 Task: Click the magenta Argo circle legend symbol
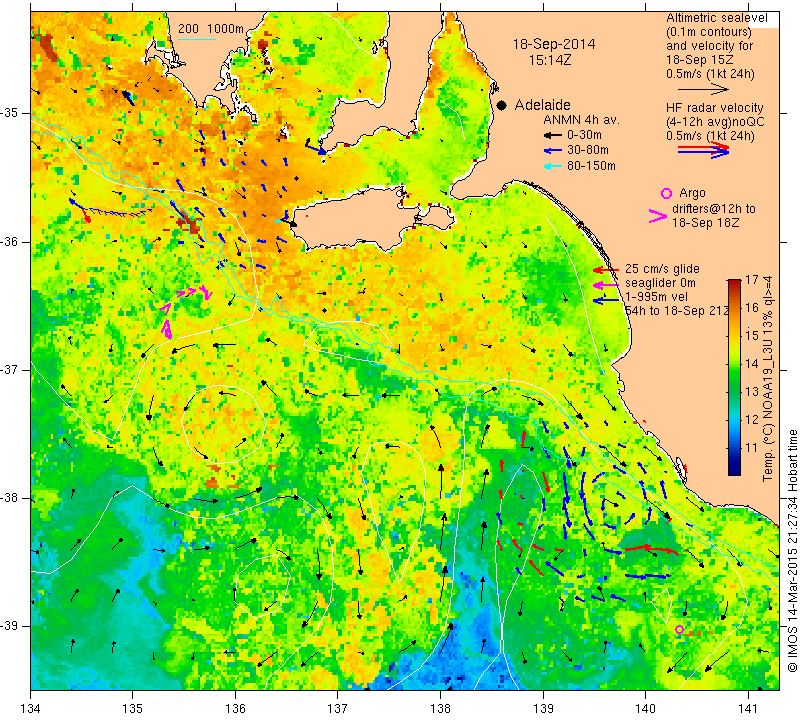coord(666,193)
